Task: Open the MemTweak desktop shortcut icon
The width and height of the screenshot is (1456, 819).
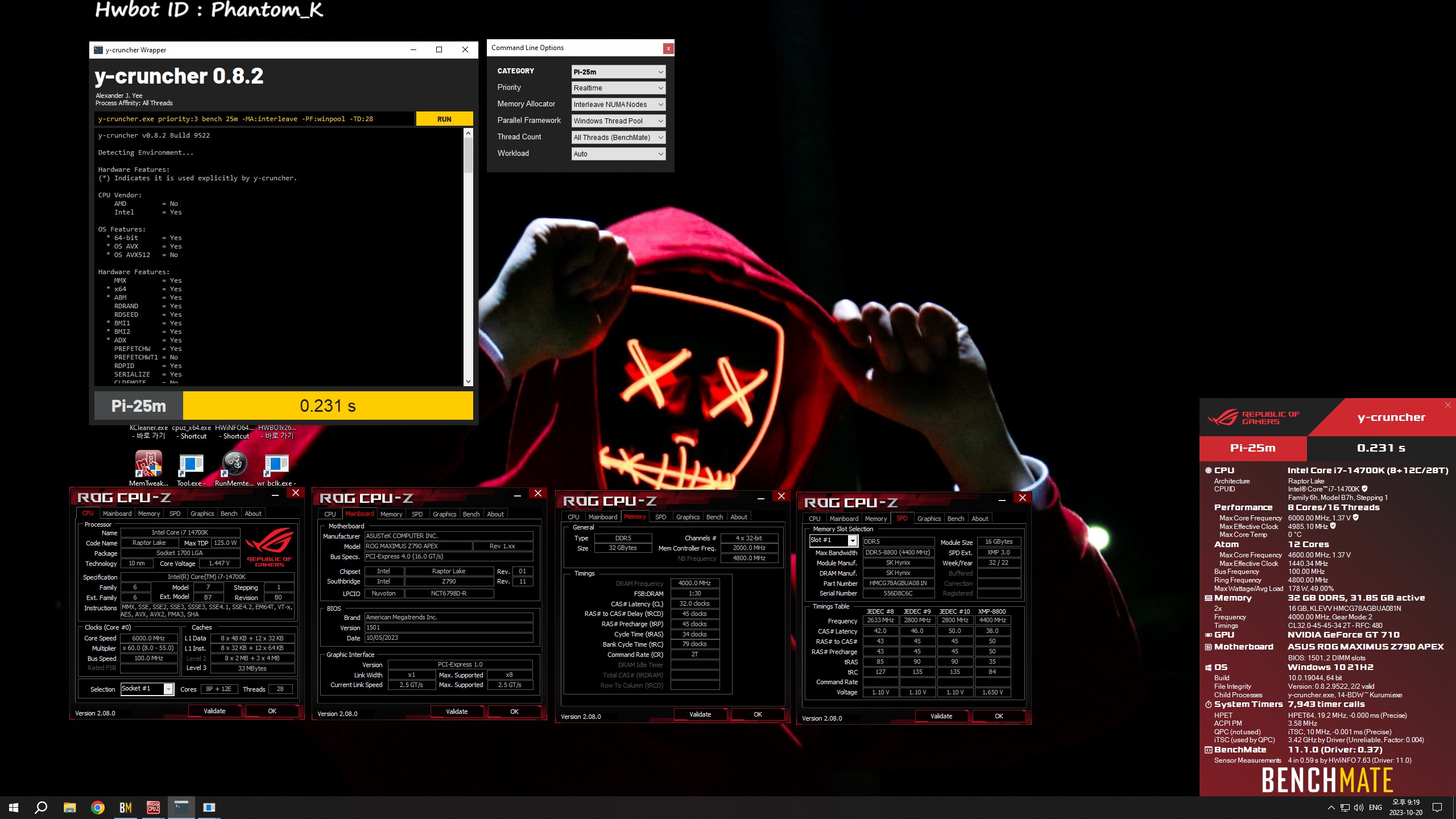Action: pyautogui.click(x=148, y=464)
